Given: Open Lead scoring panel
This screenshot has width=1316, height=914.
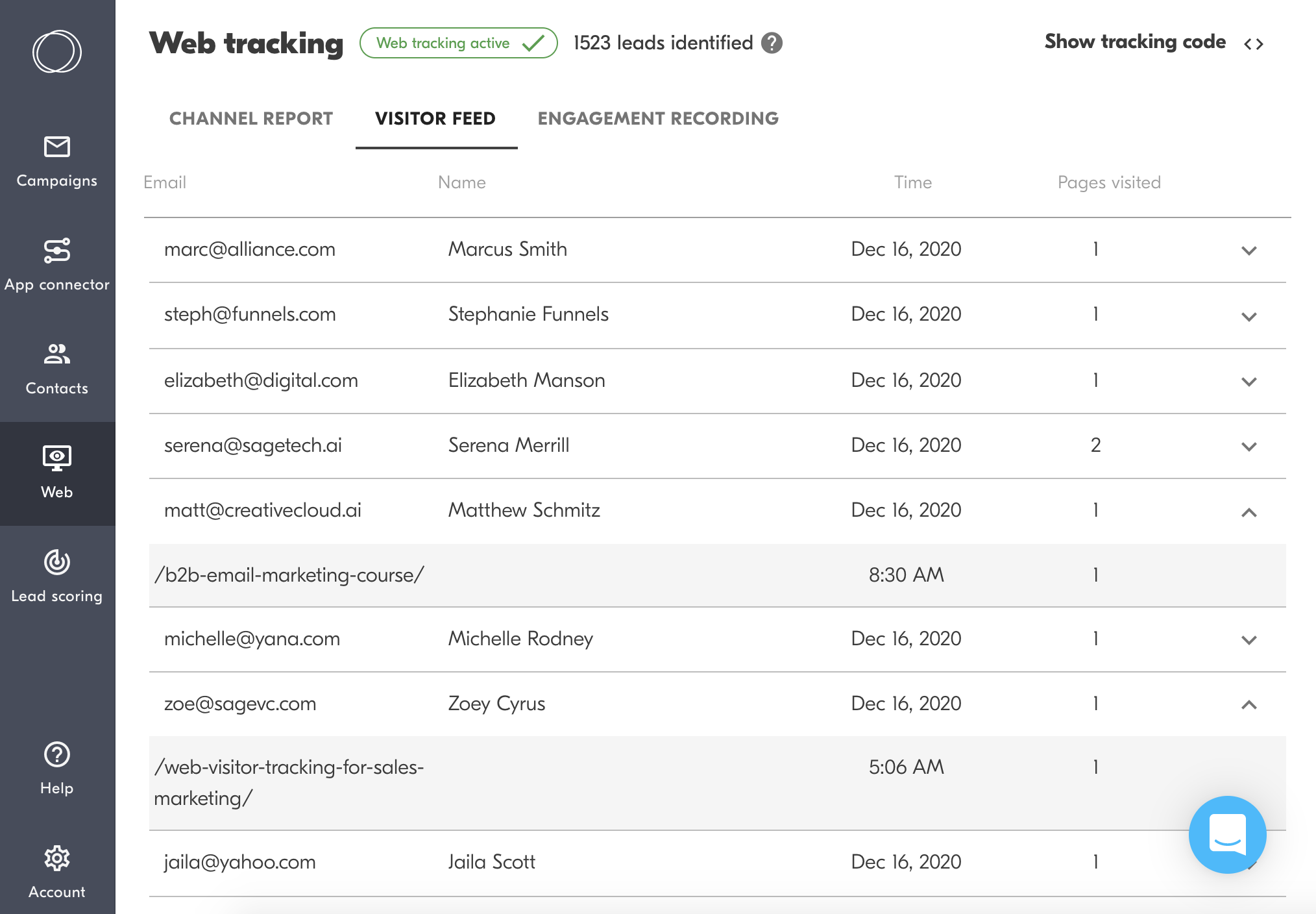Looking at the screenshot, I should pyautogui.click(x=57, y=581).
